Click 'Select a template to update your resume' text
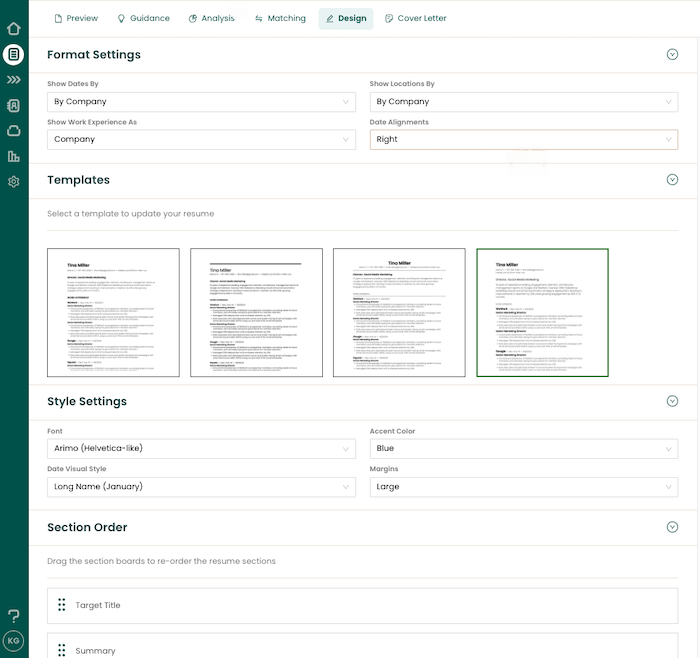 [x=130, y=214]
